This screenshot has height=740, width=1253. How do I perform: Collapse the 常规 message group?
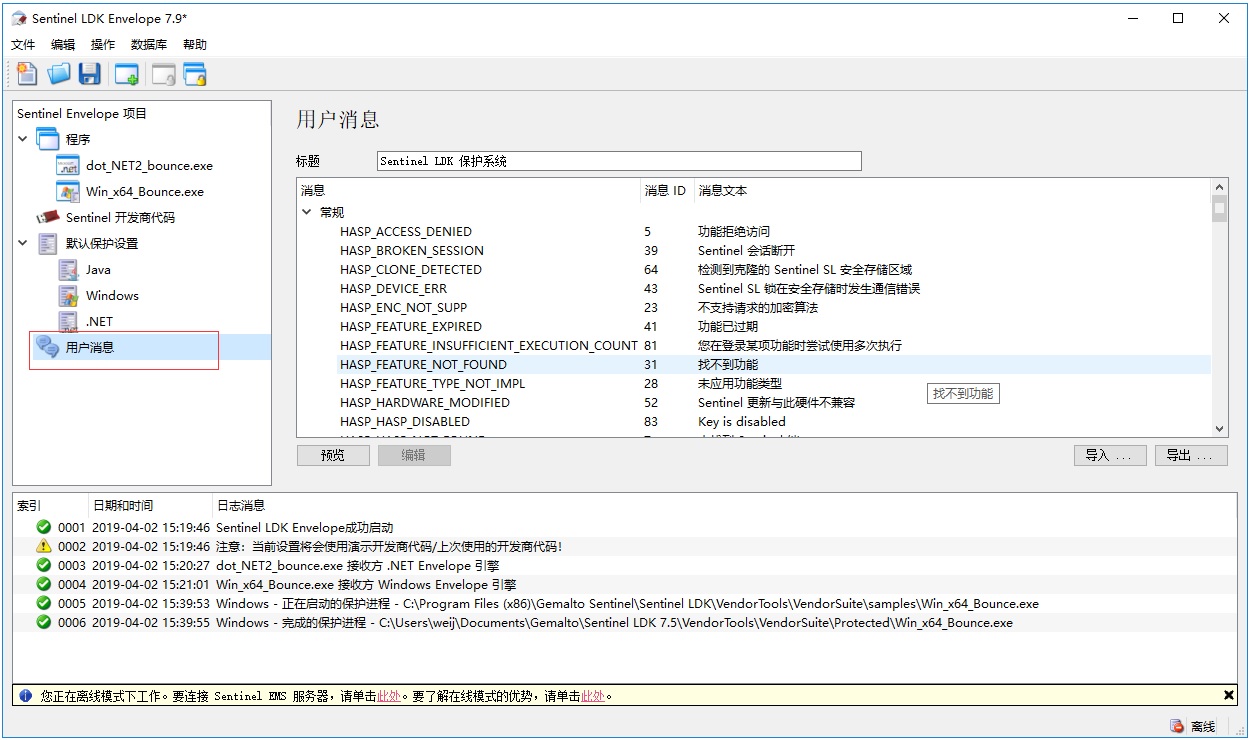pos(307,212)
